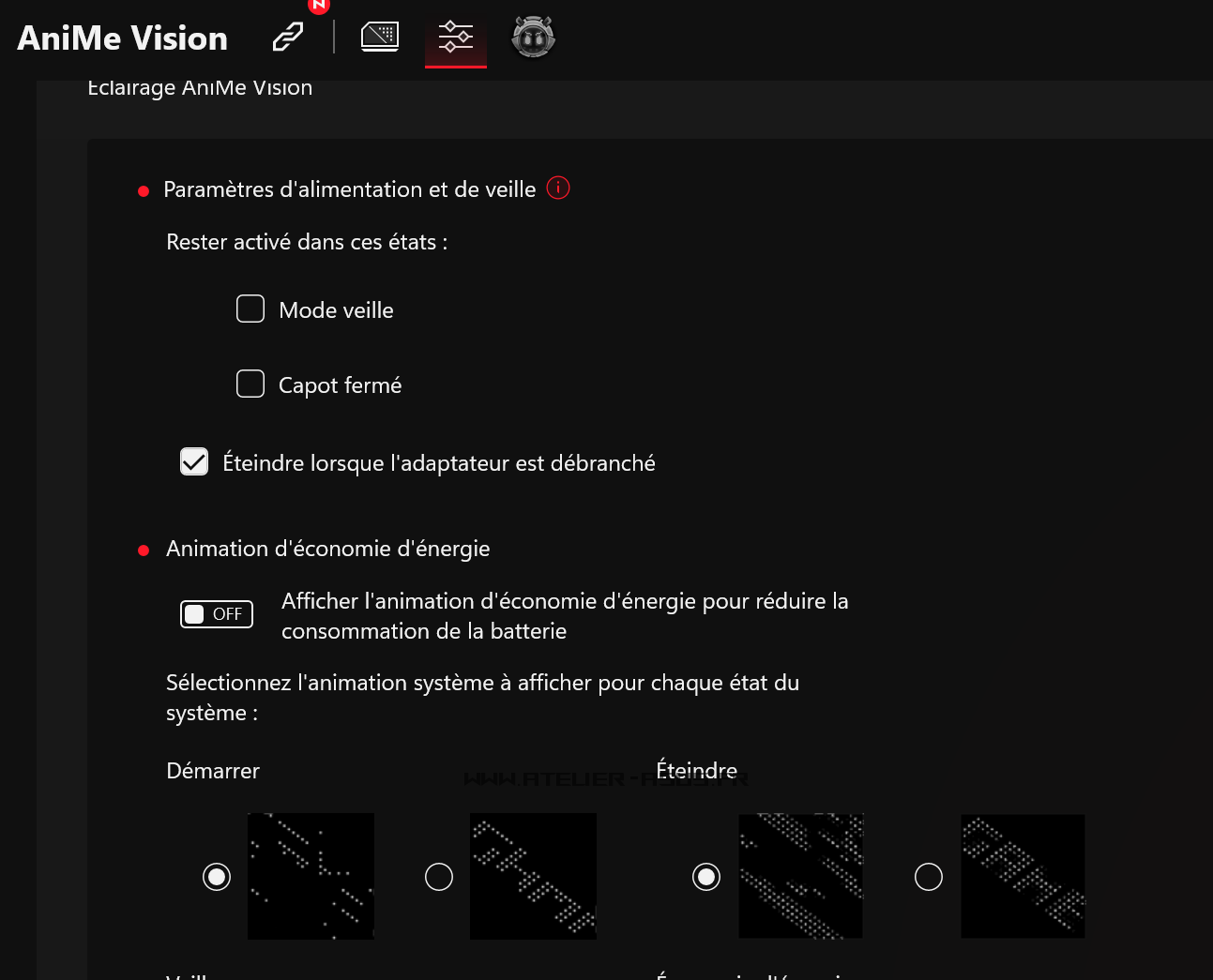This screenshot has height=980, width=1213.
Task: Select second Éteindre animation radio button
Action: (929, 877)
